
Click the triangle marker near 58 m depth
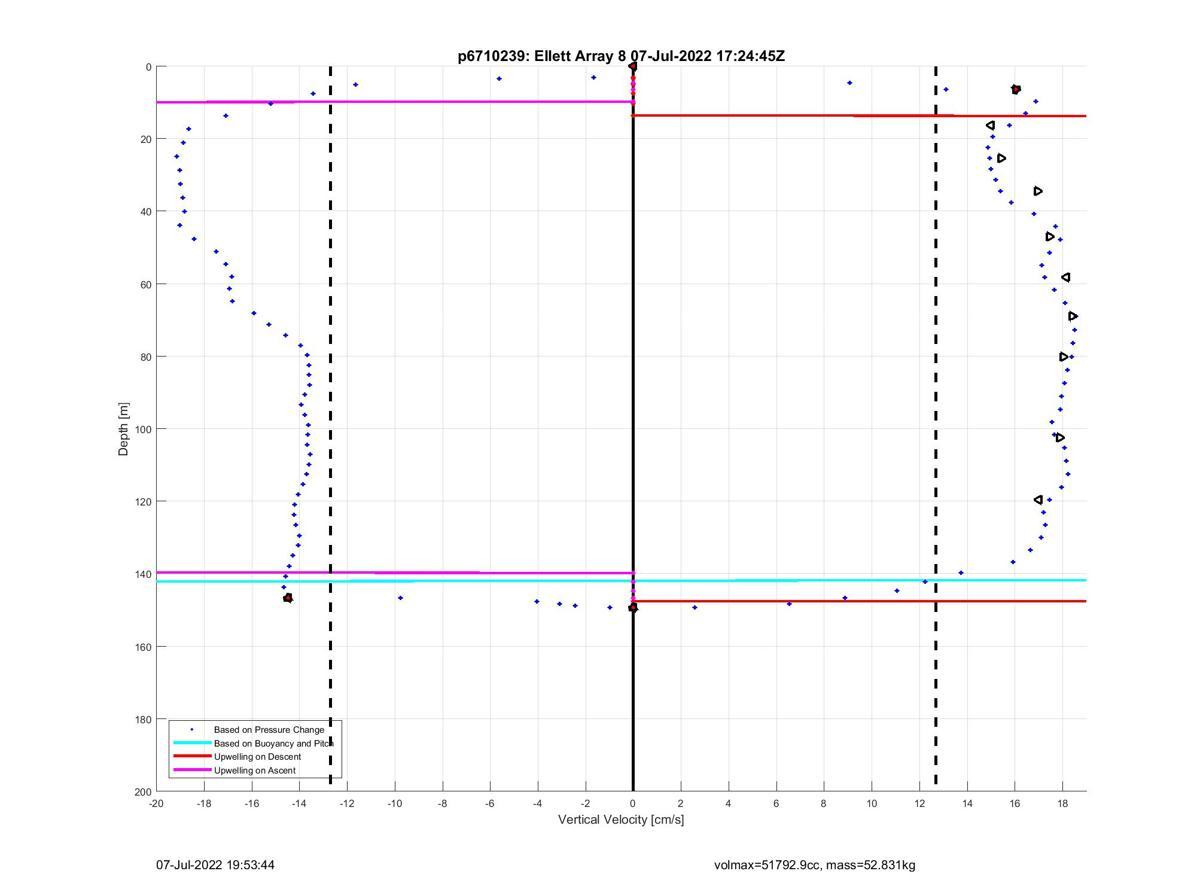point(1066,277)
